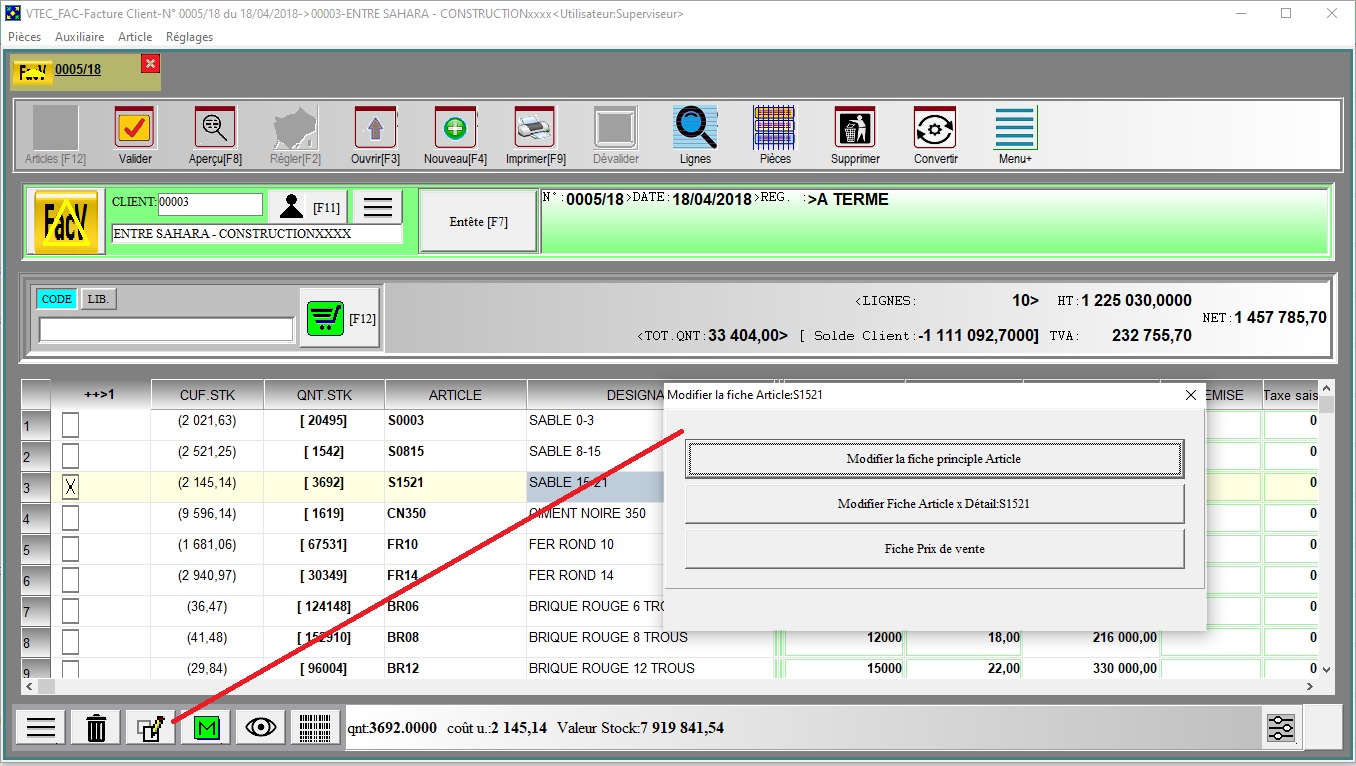Click quantity cell 15000 in BR12 row

[844, 669]
